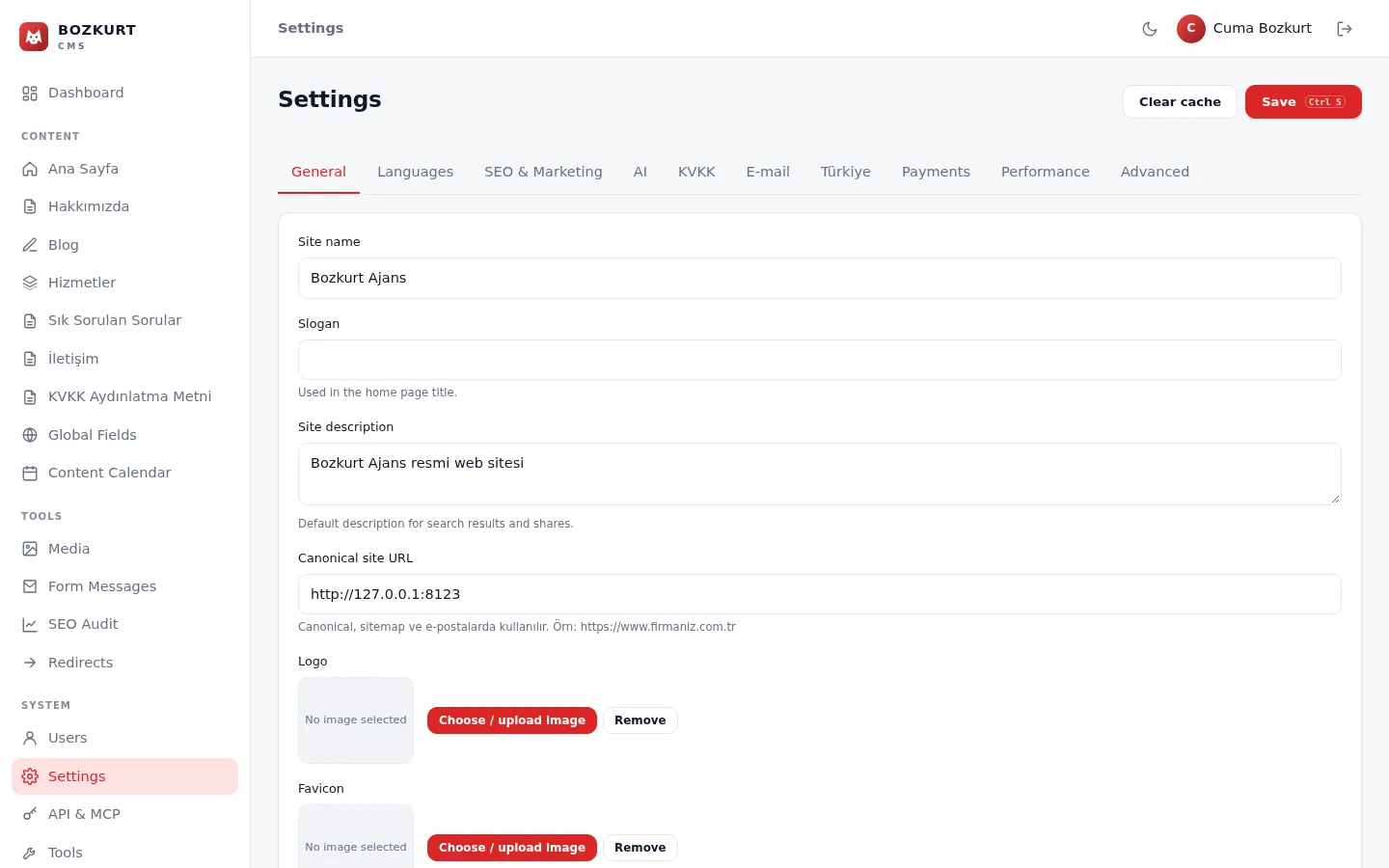Open KVKK Aydınlatma Metni page link
The width and height of the screenshot is (1389, 868).
click(125, 396)
